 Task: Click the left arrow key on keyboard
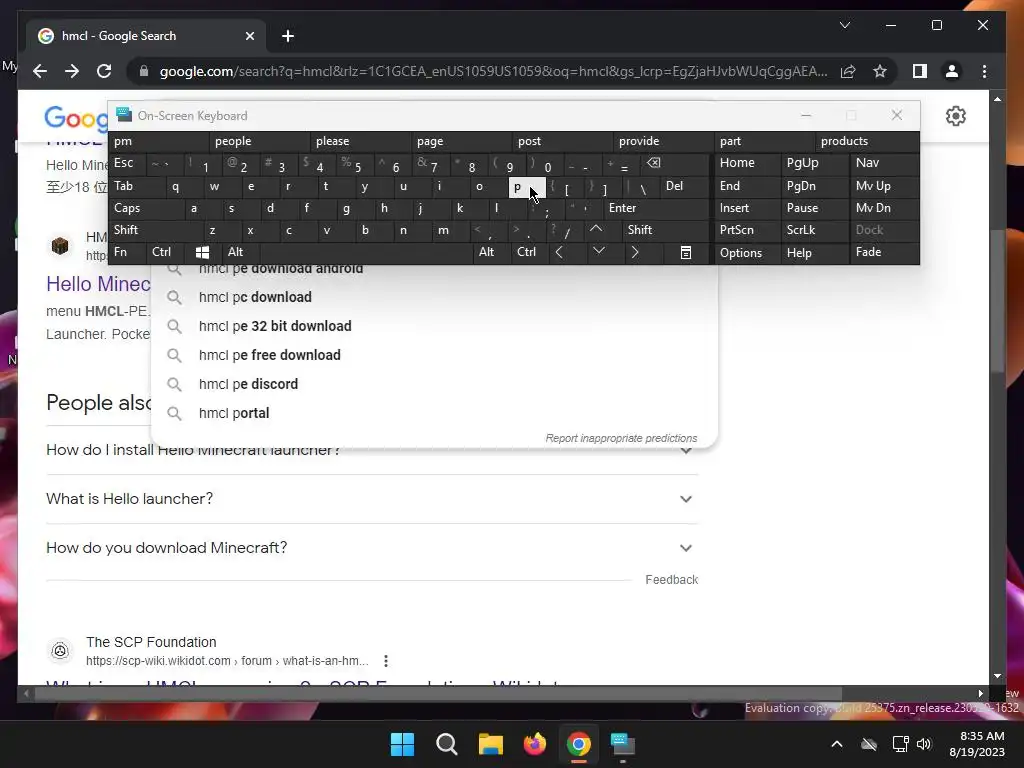point(559,252)
